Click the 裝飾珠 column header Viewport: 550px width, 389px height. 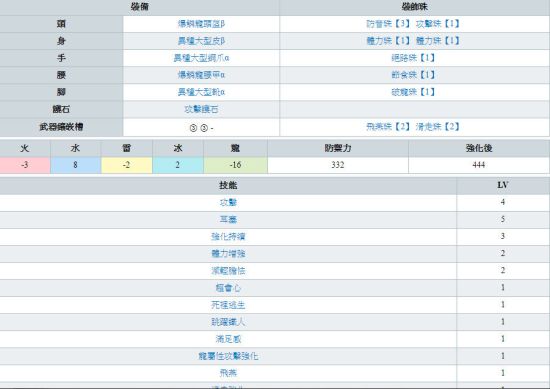click(414, 7)
